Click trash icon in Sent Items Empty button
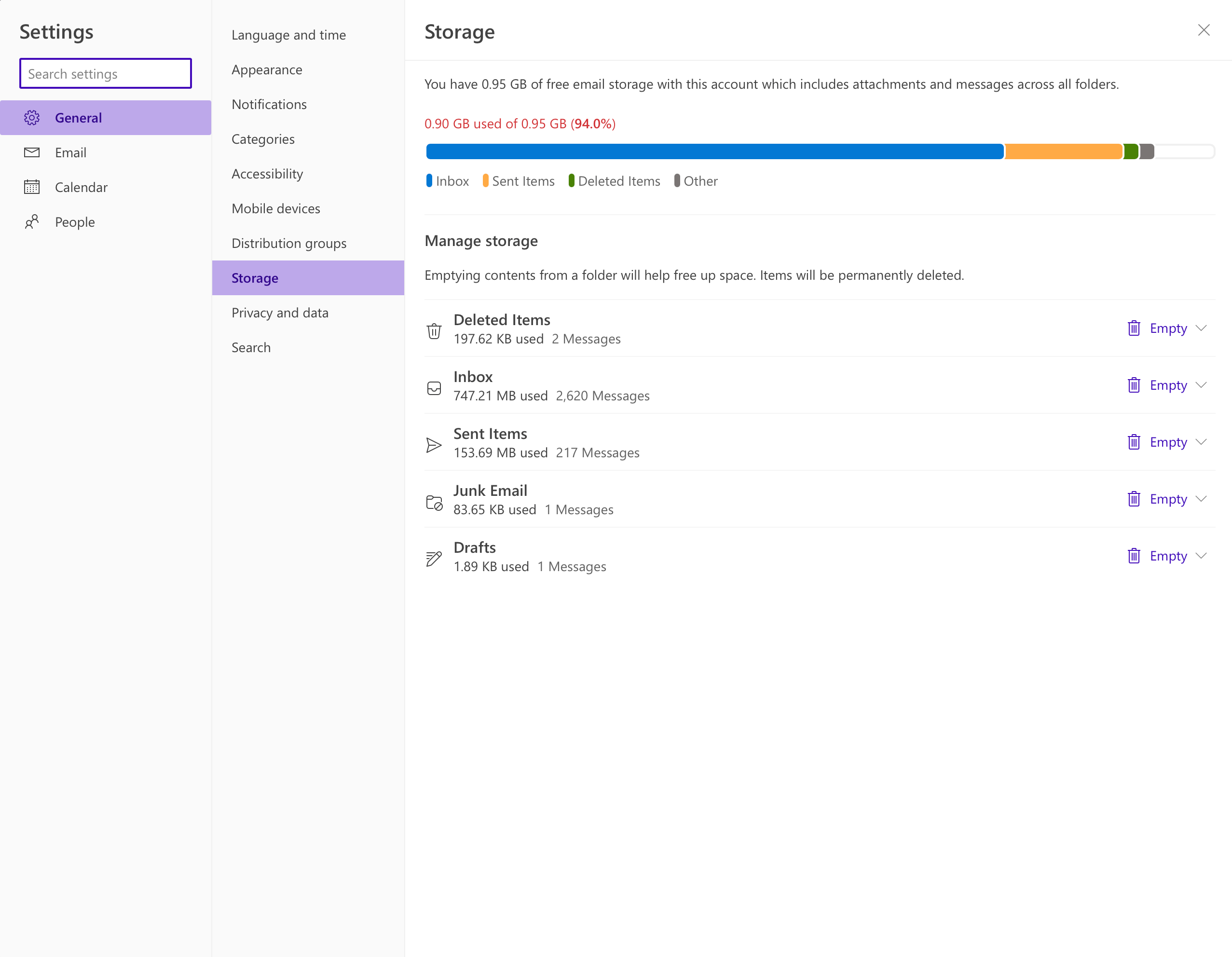The image size is (1232, 957). click(x=1134, y=442)
